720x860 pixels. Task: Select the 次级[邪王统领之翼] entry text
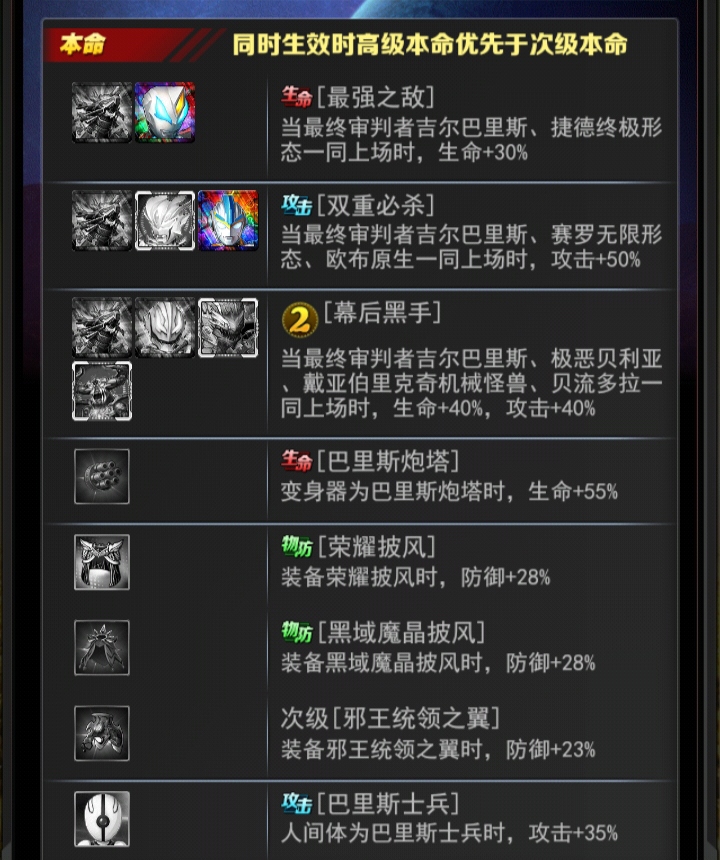pos(390,718)
